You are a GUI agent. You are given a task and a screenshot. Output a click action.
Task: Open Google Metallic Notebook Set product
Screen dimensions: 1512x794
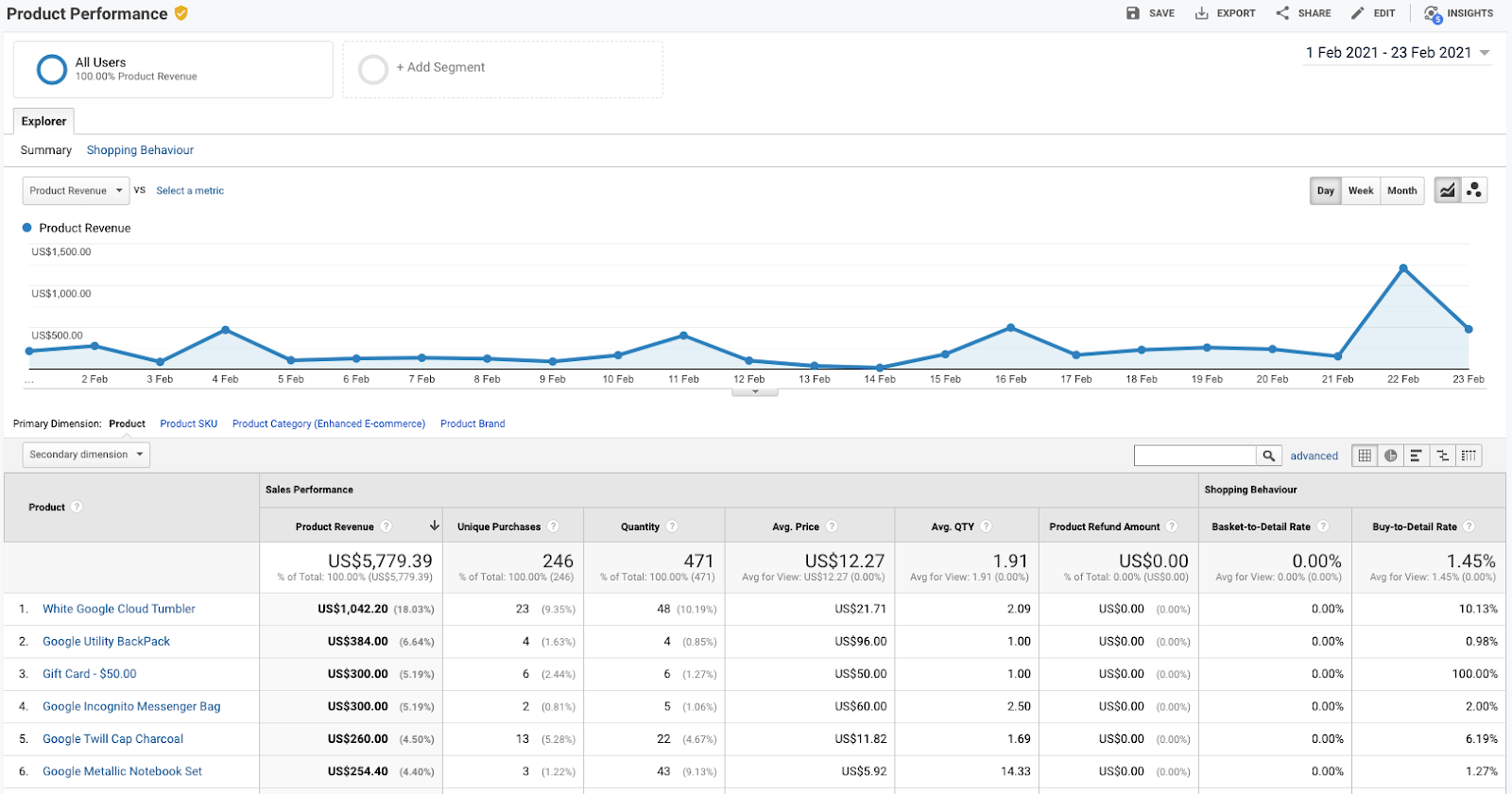(122, 772)
